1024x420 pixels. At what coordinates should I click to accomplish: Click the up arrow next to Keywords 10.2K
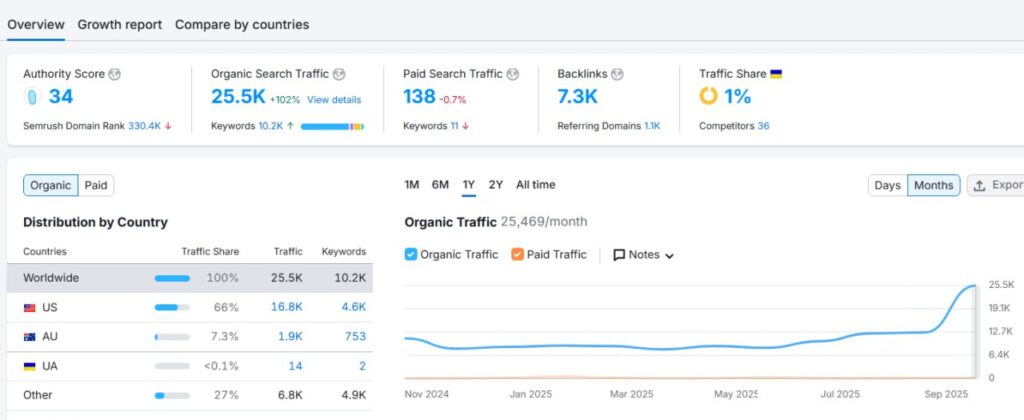[x=290, y=126]
